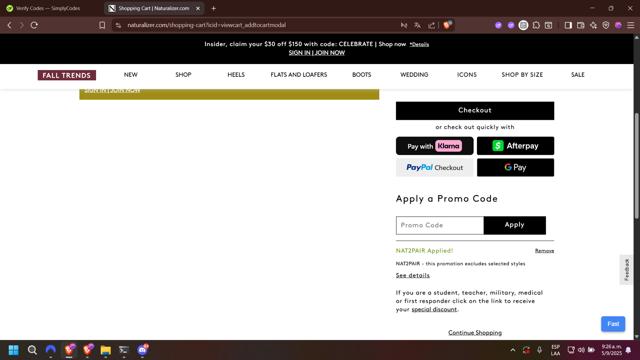
Task: Click the blue Fast checkout button
Action: (613, 324)
